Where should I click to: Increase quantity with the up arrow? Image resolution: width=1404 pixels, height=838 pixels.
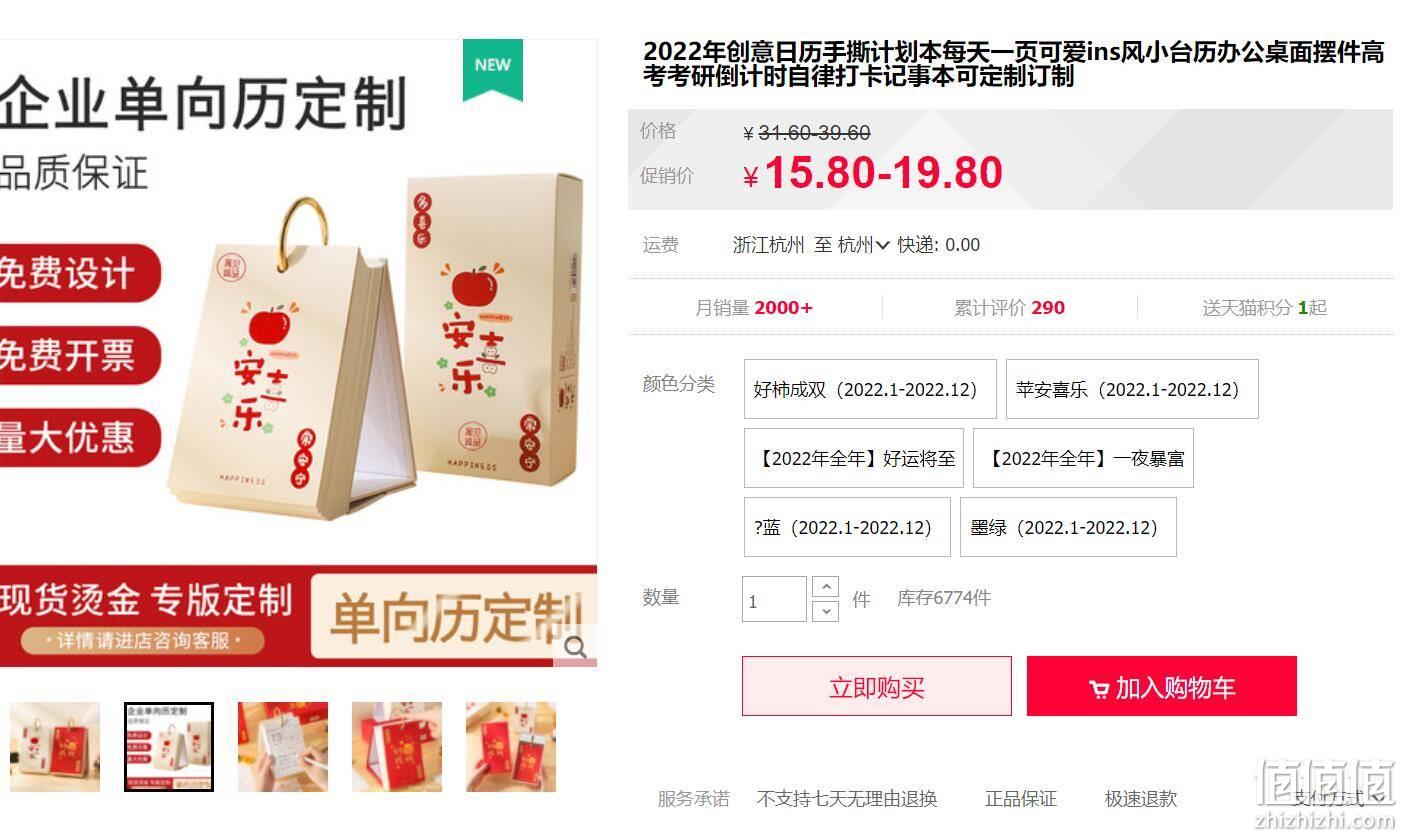pyautogui.click(x=825, y=587)
